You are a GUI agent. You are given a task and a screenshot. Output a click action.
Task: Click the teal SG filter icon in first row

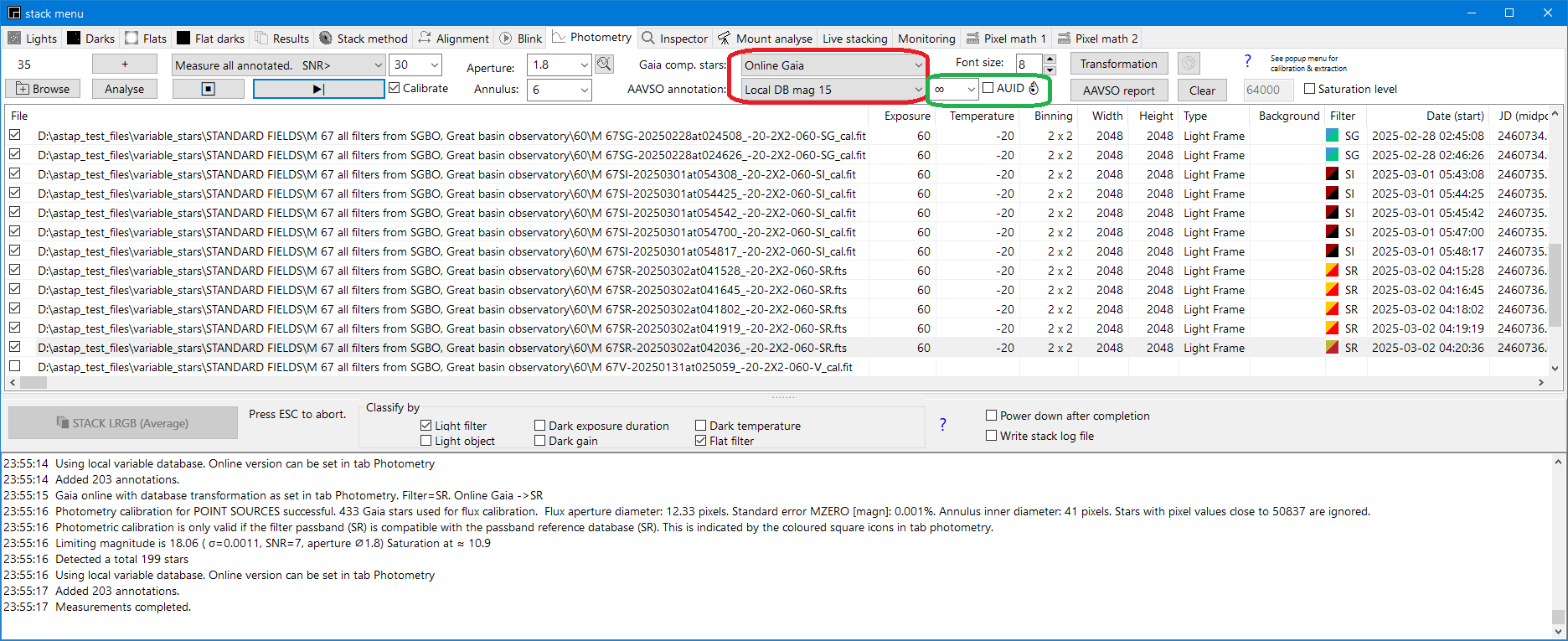click(1332, 136)
